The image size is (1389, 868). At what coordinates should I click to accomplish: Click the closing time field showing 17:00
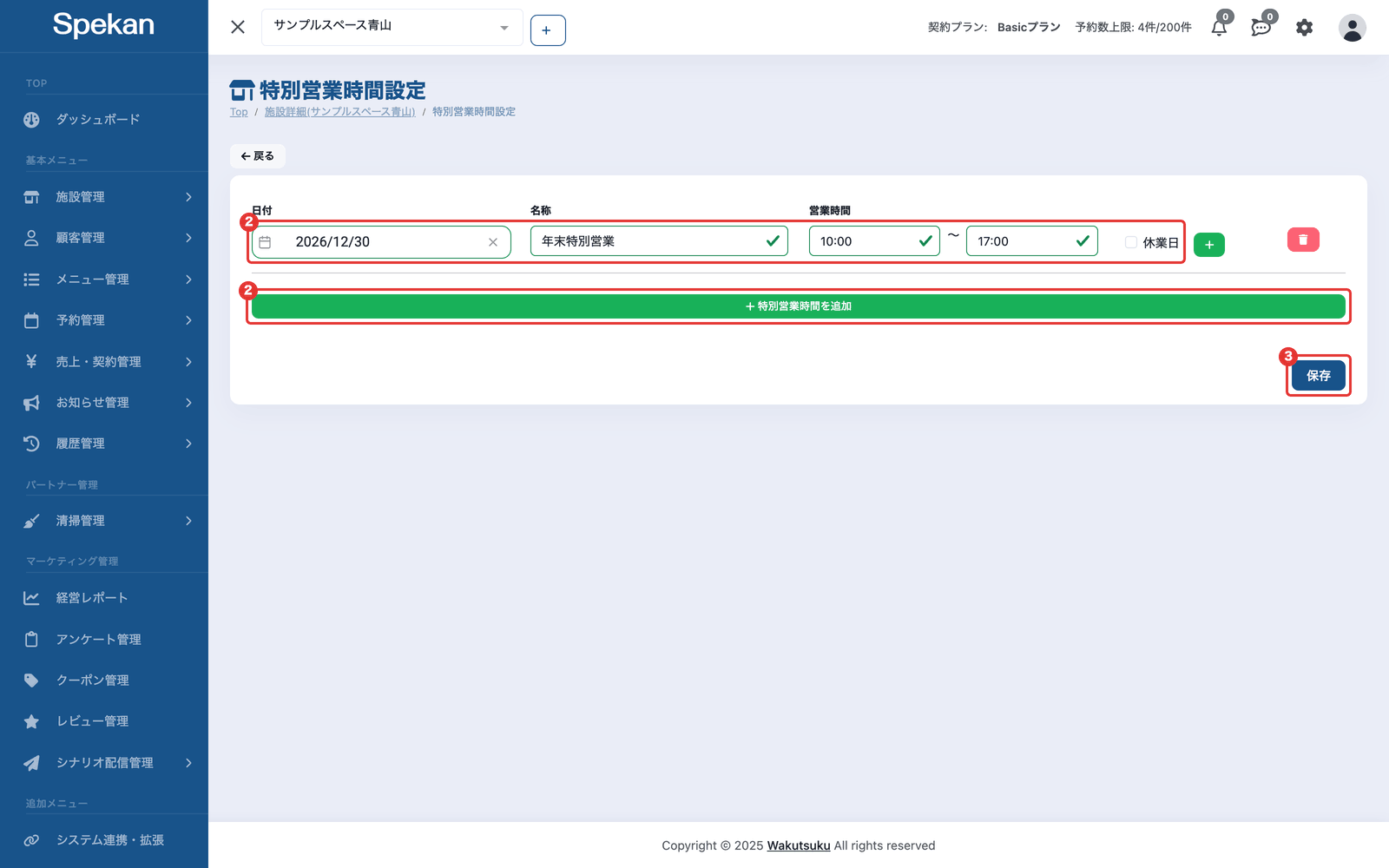(1031, 241)
